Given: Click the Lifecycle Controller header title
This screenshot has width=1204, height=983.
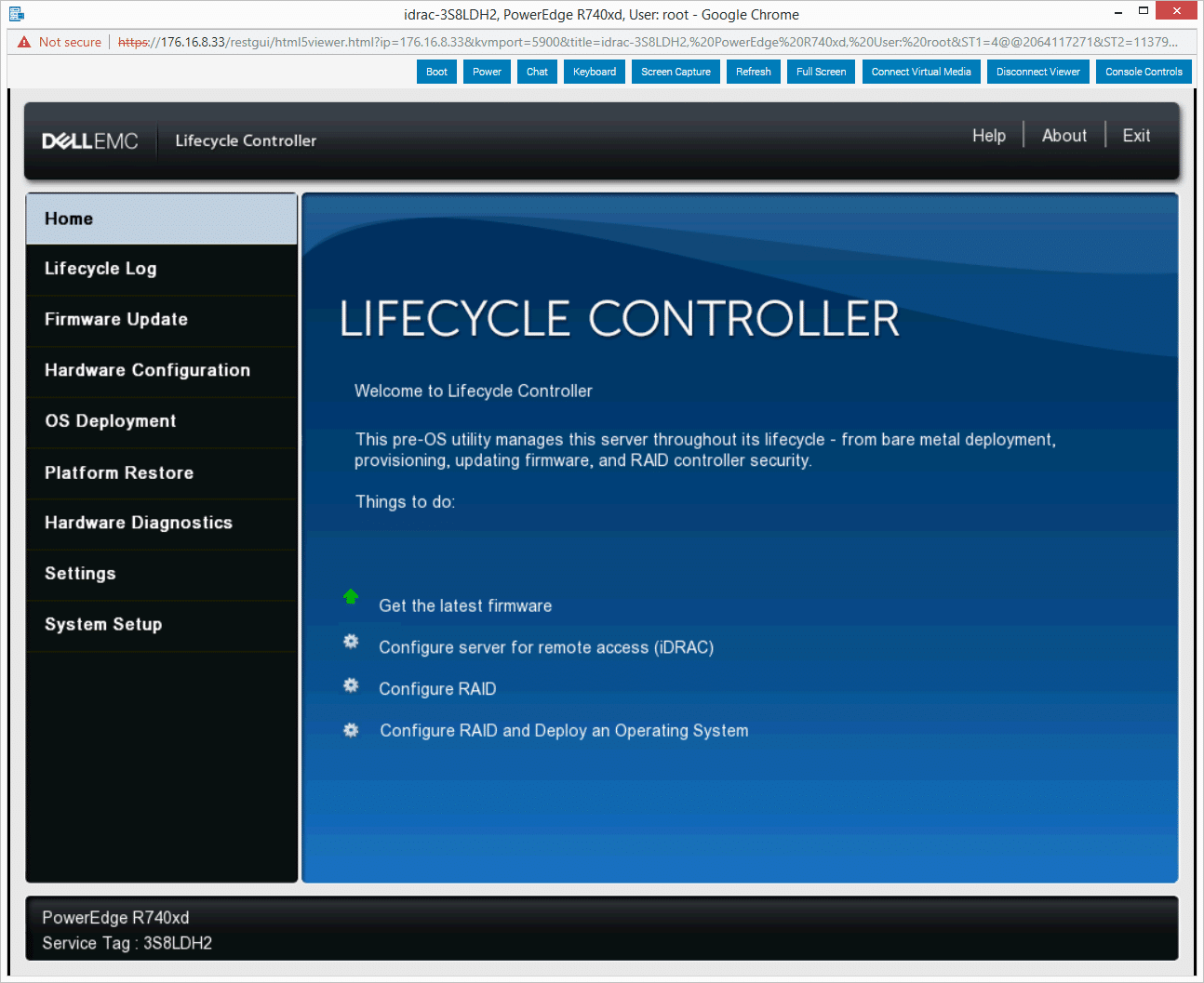Looking at the screenshot, I should pyautogui.click(x=246, y=140).
